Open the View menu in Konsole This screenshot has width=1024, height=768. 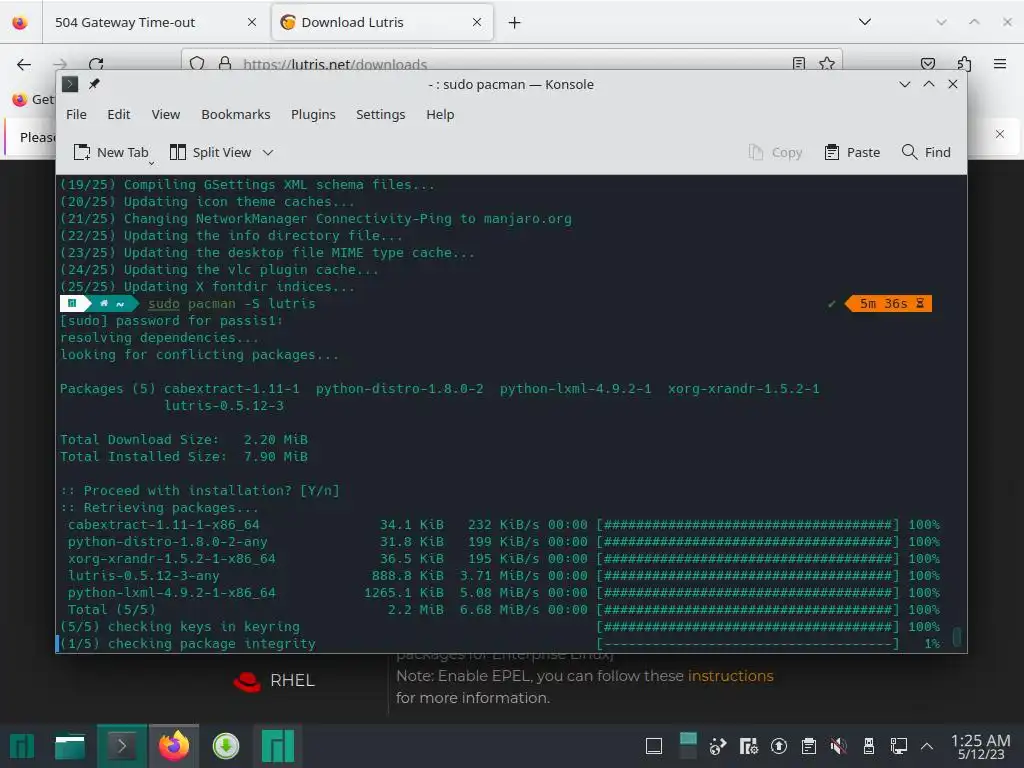[x=166, y=114]
